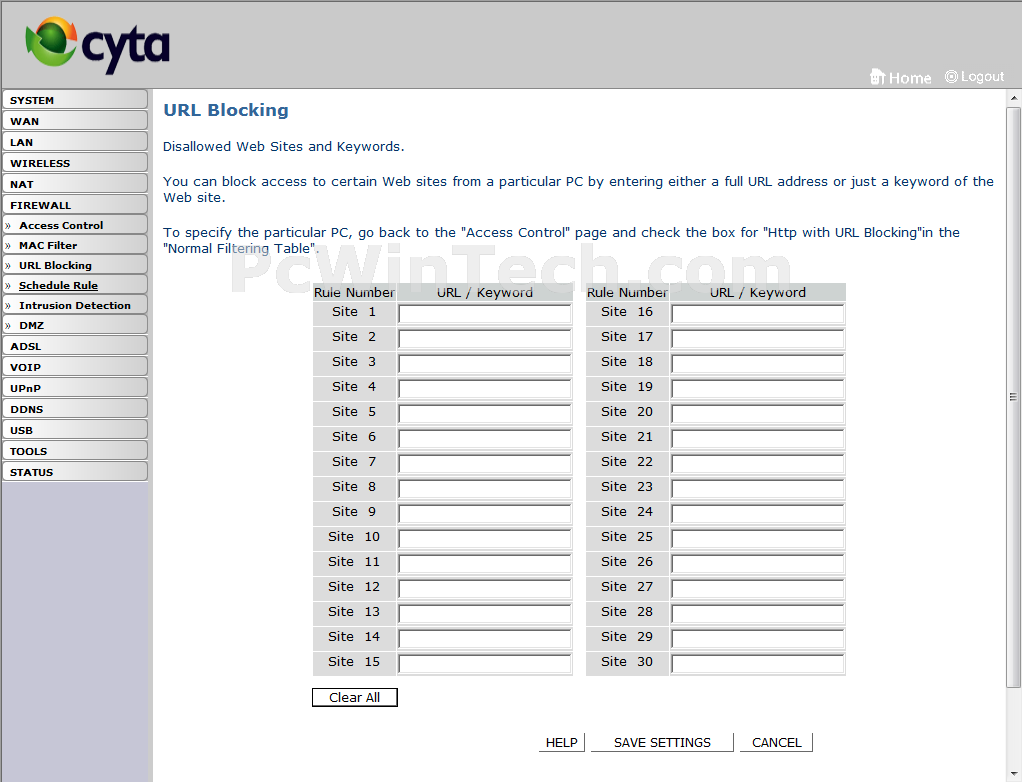Click the 'URL Blocking' page heading
Screen dimensions: 1022x782
226,110
